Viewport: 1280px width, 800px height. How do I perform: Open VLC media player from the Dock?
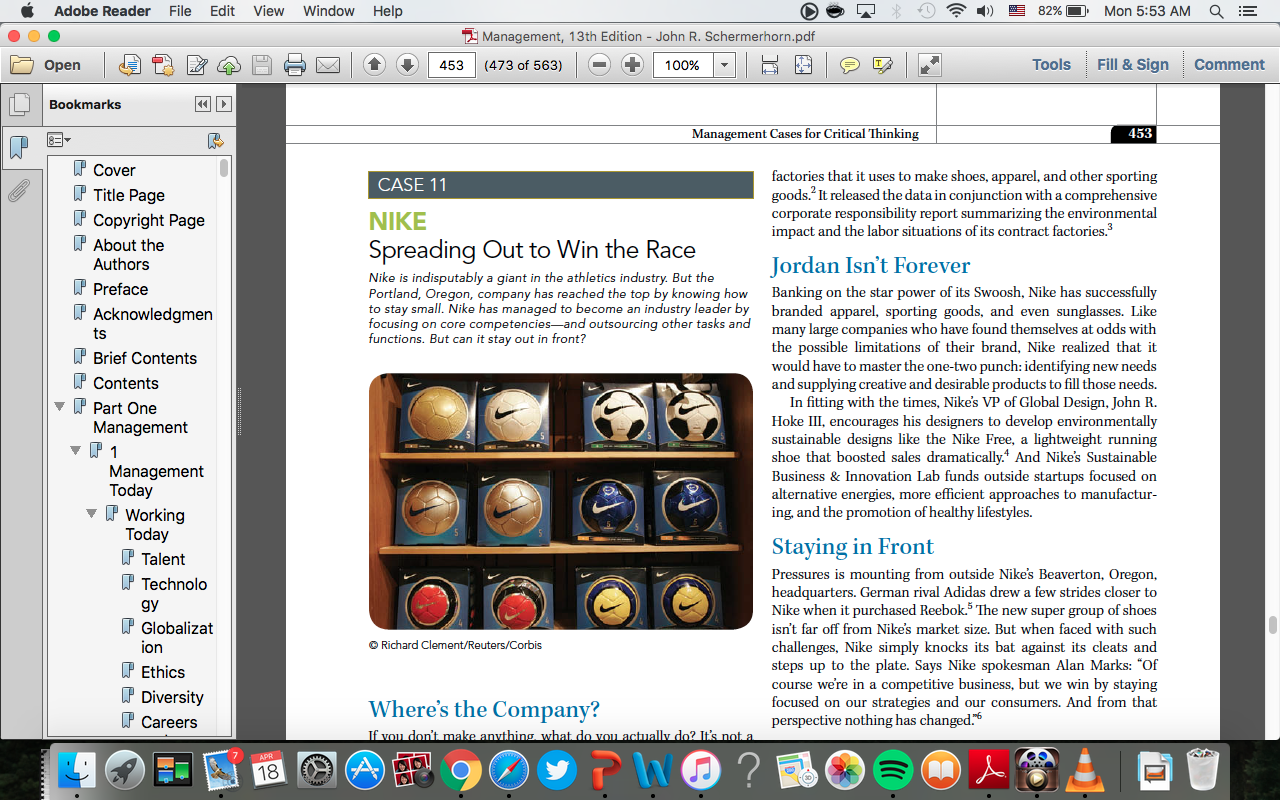tap(1083, 770)
